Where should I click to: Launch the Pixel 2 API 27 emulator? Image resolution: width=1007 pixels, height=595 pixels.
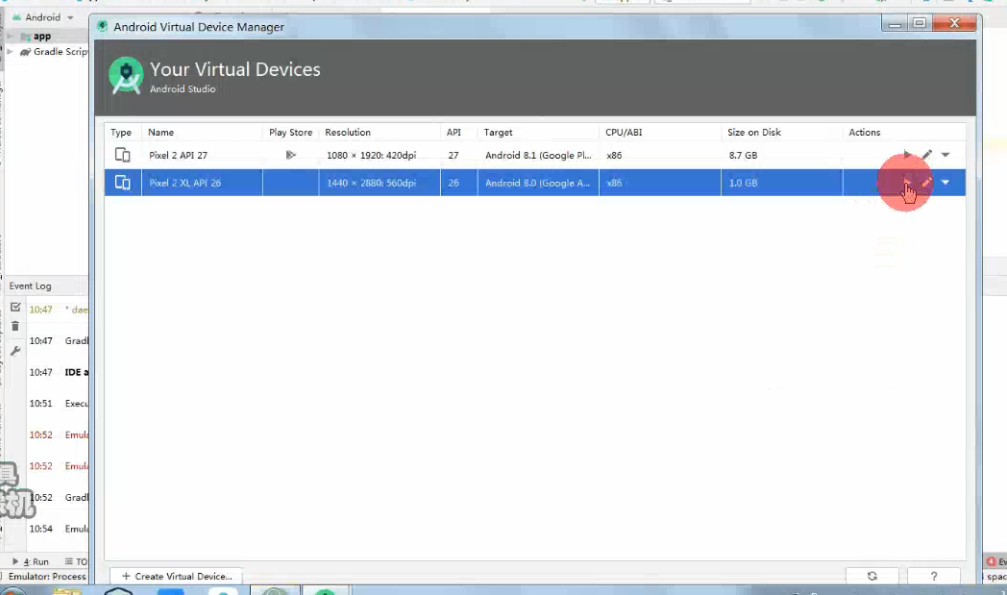click(907, 155)
